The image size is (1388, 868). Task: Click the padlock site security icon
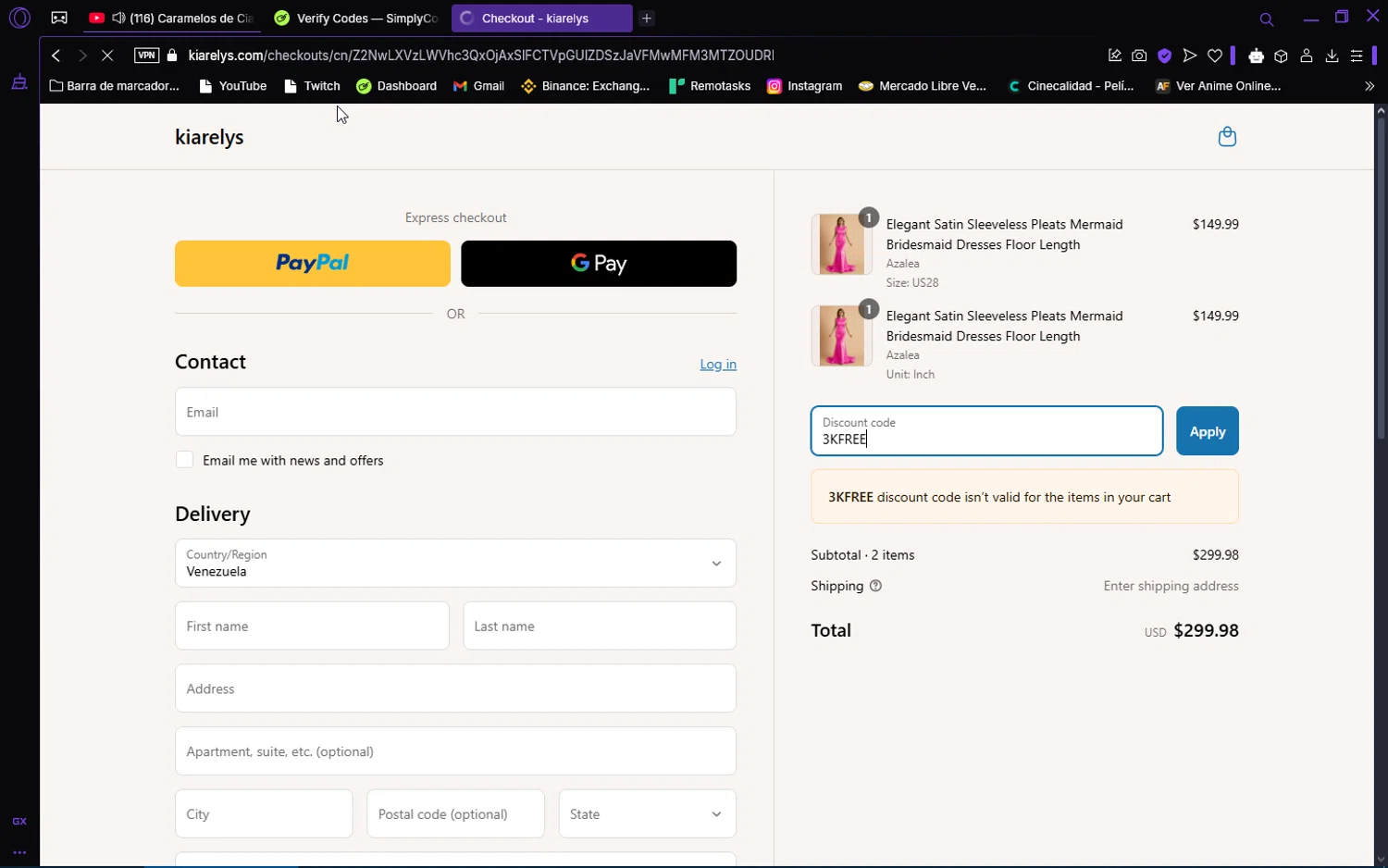[x=172, y=56]
